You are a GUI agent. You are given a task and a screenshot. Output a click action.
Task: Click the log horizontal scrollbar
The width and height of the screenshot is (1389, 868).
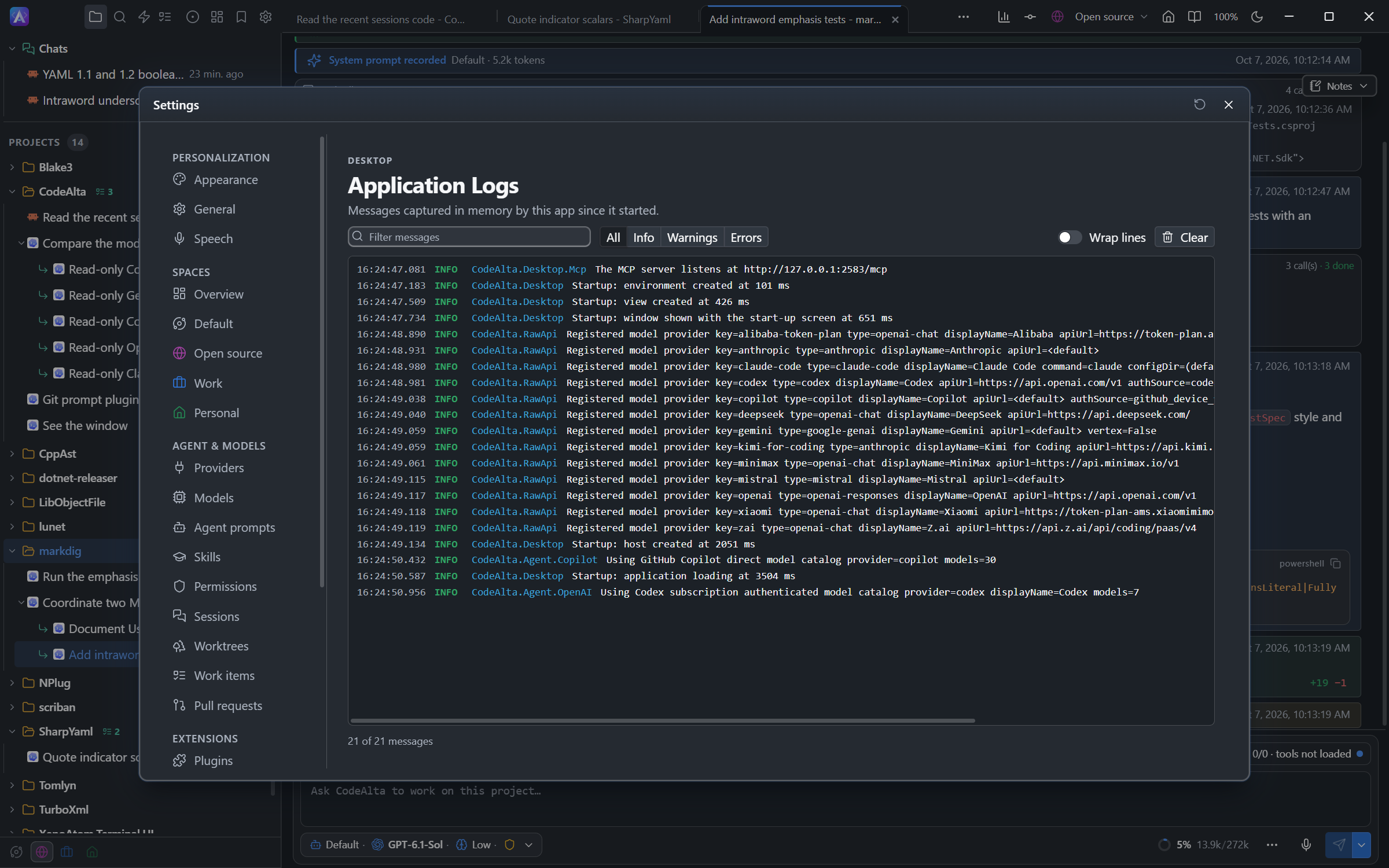(x=662, y=720)
